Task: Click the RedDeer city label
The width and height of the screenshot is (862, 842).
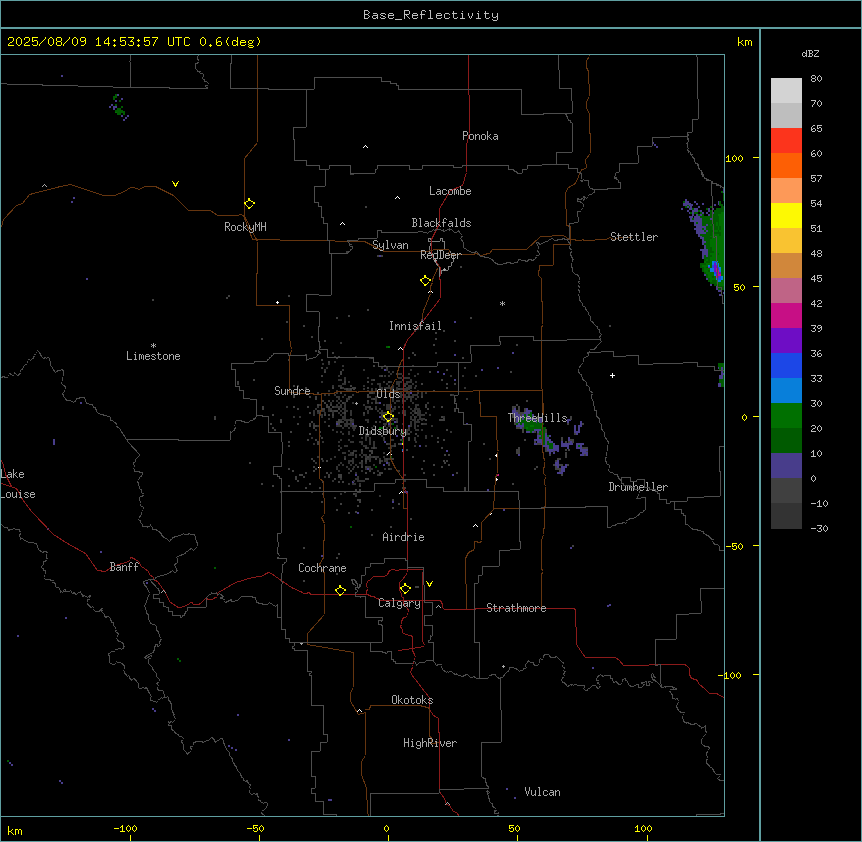Action: point(441,255)
